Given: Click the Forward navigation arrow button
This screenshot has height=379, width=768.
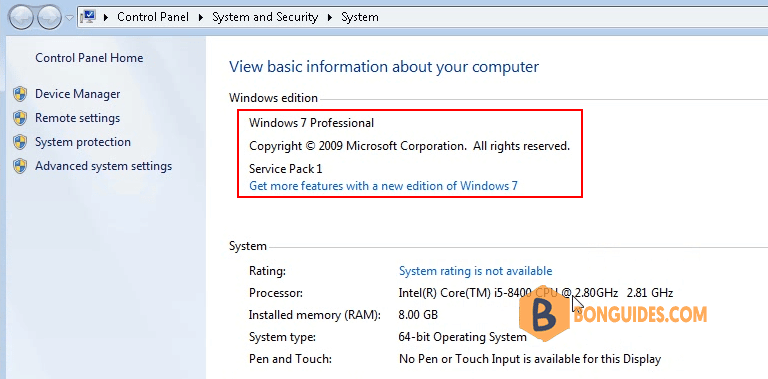Looking at the screenshot, I should click(49, 18).
